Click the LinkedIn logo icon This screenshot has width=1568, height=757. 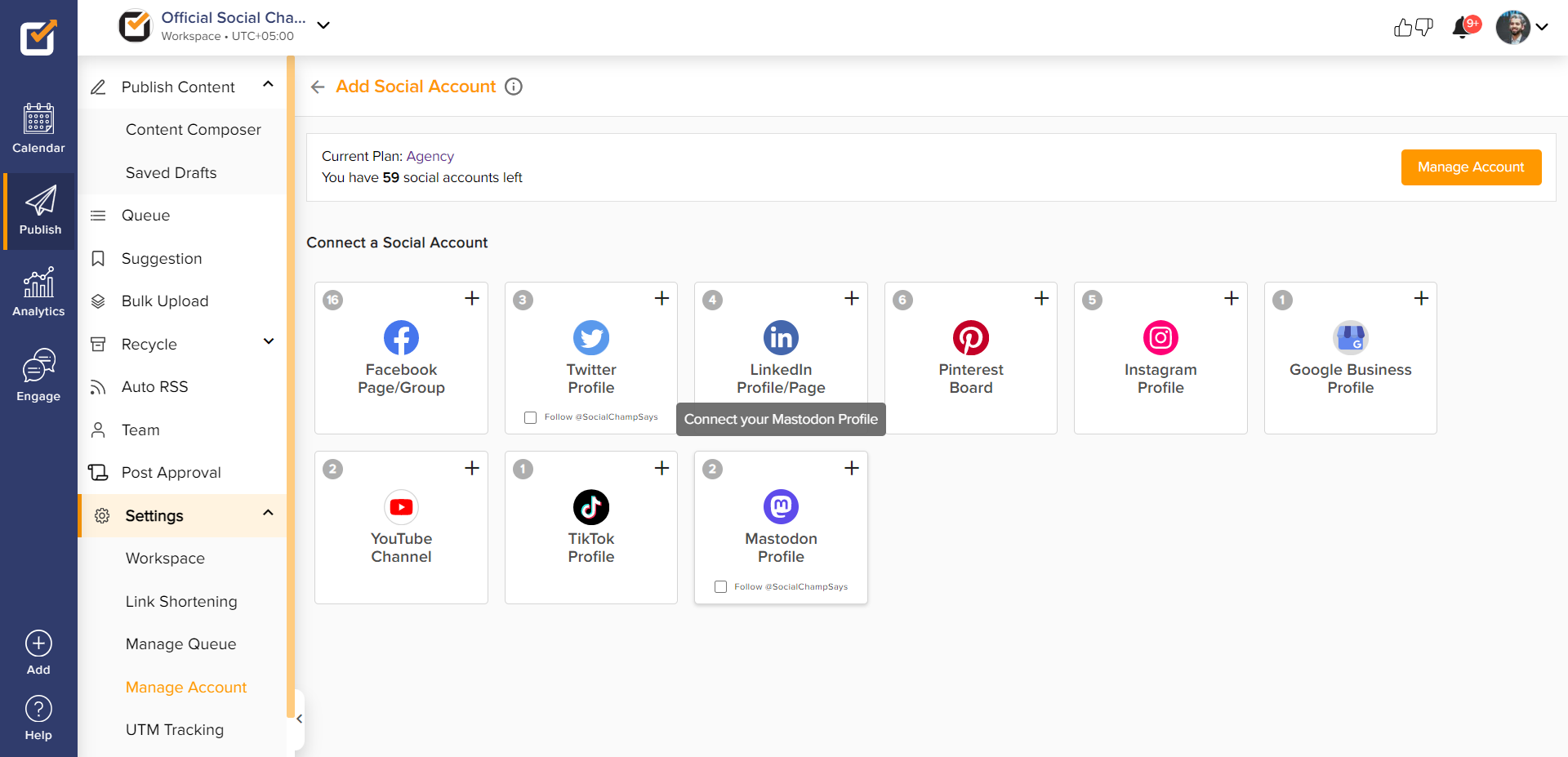click(x=781, y=337)
